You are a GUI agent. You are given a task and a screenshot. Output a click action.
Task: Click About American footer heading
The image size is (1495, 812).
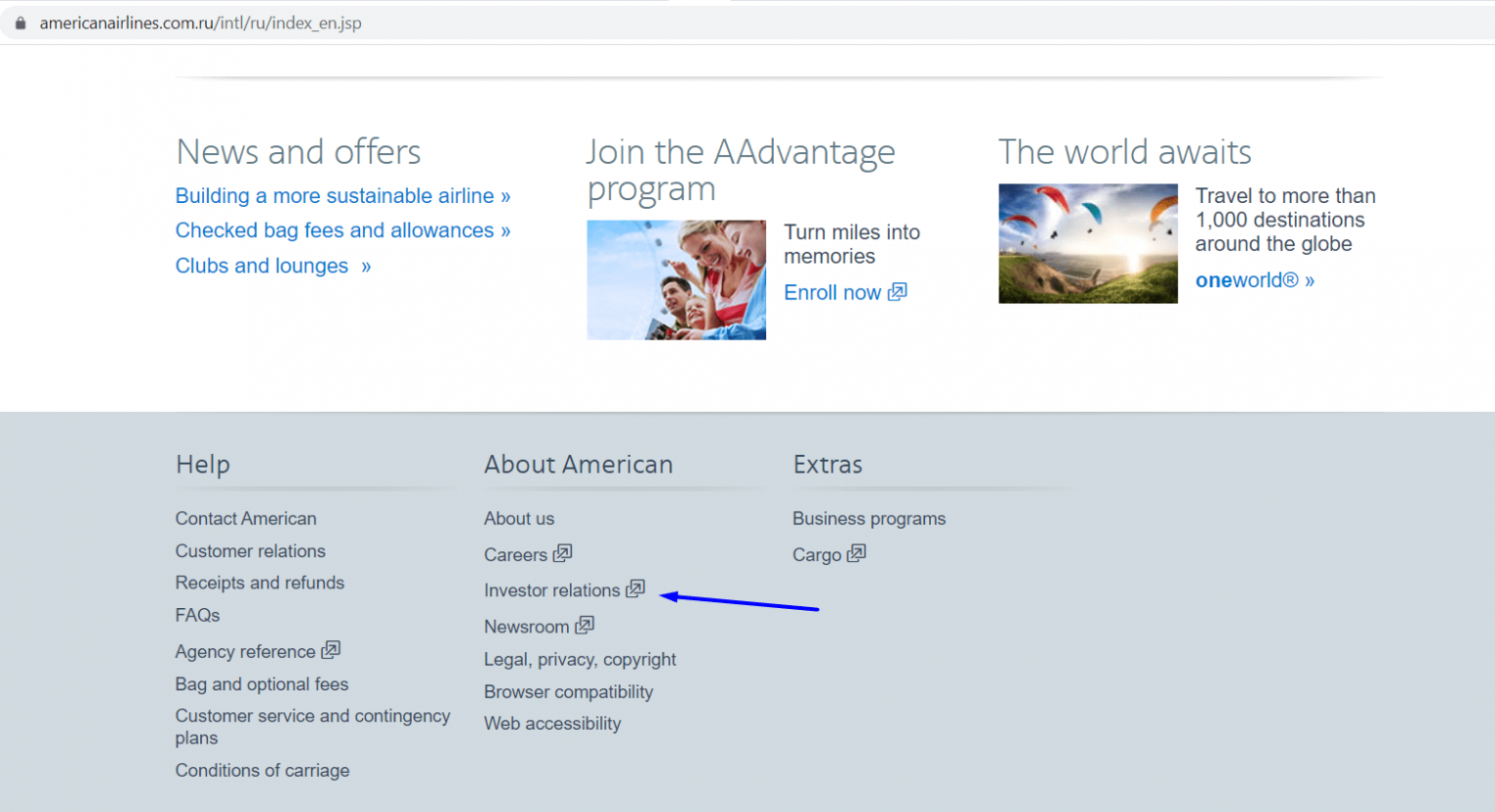[579, 464]
